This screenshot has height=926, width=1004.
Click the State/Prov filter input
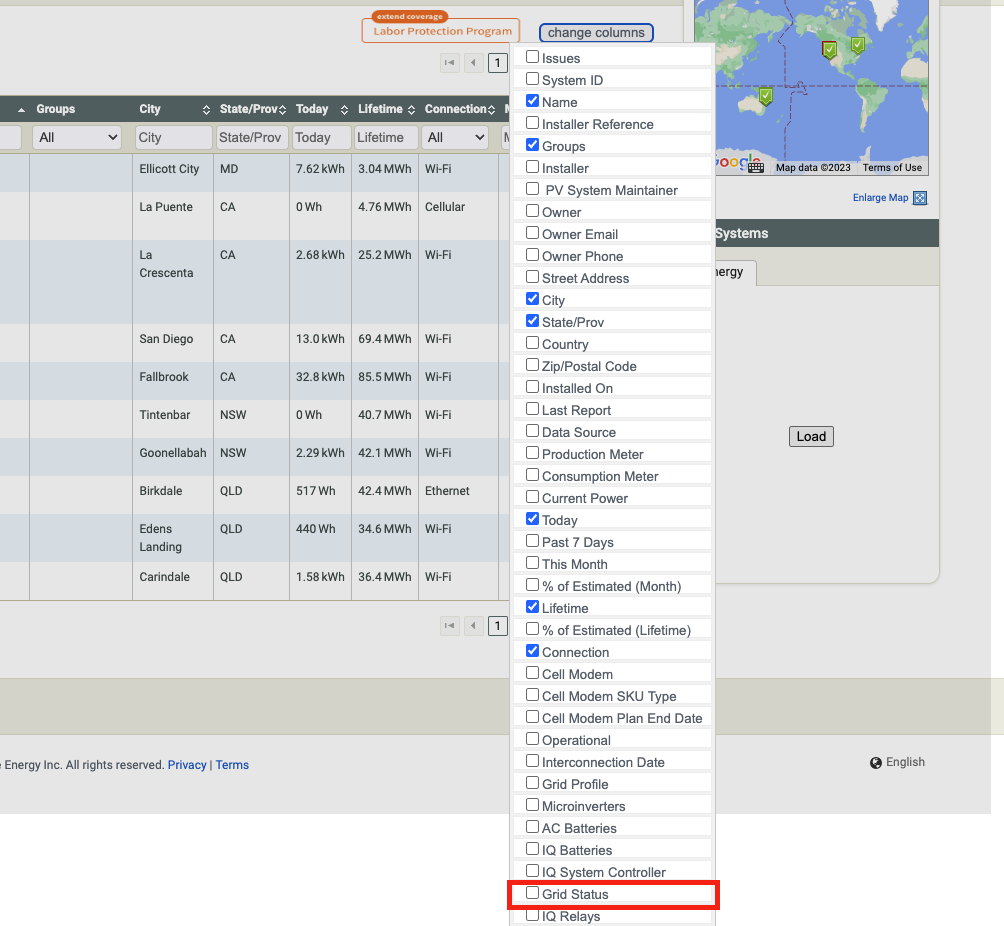point(252,138)
